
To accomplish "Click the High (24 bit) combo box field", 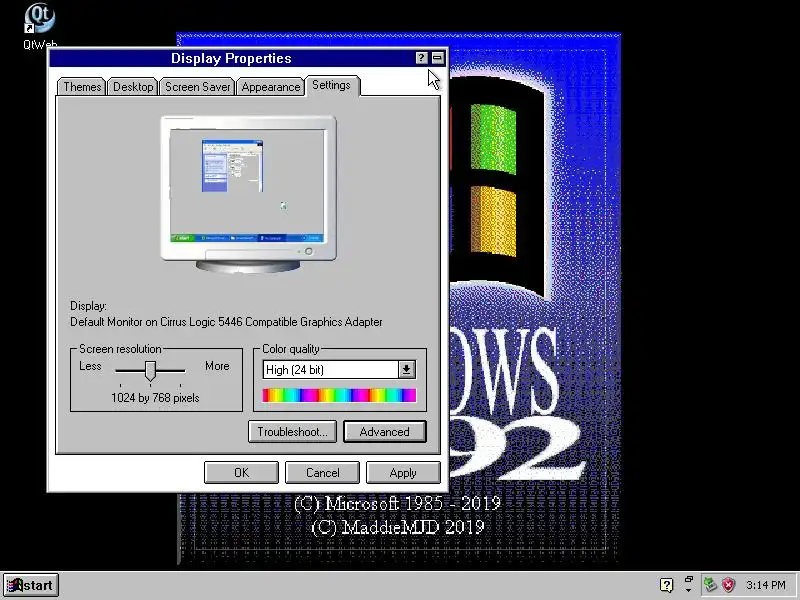I will [339, 369].
